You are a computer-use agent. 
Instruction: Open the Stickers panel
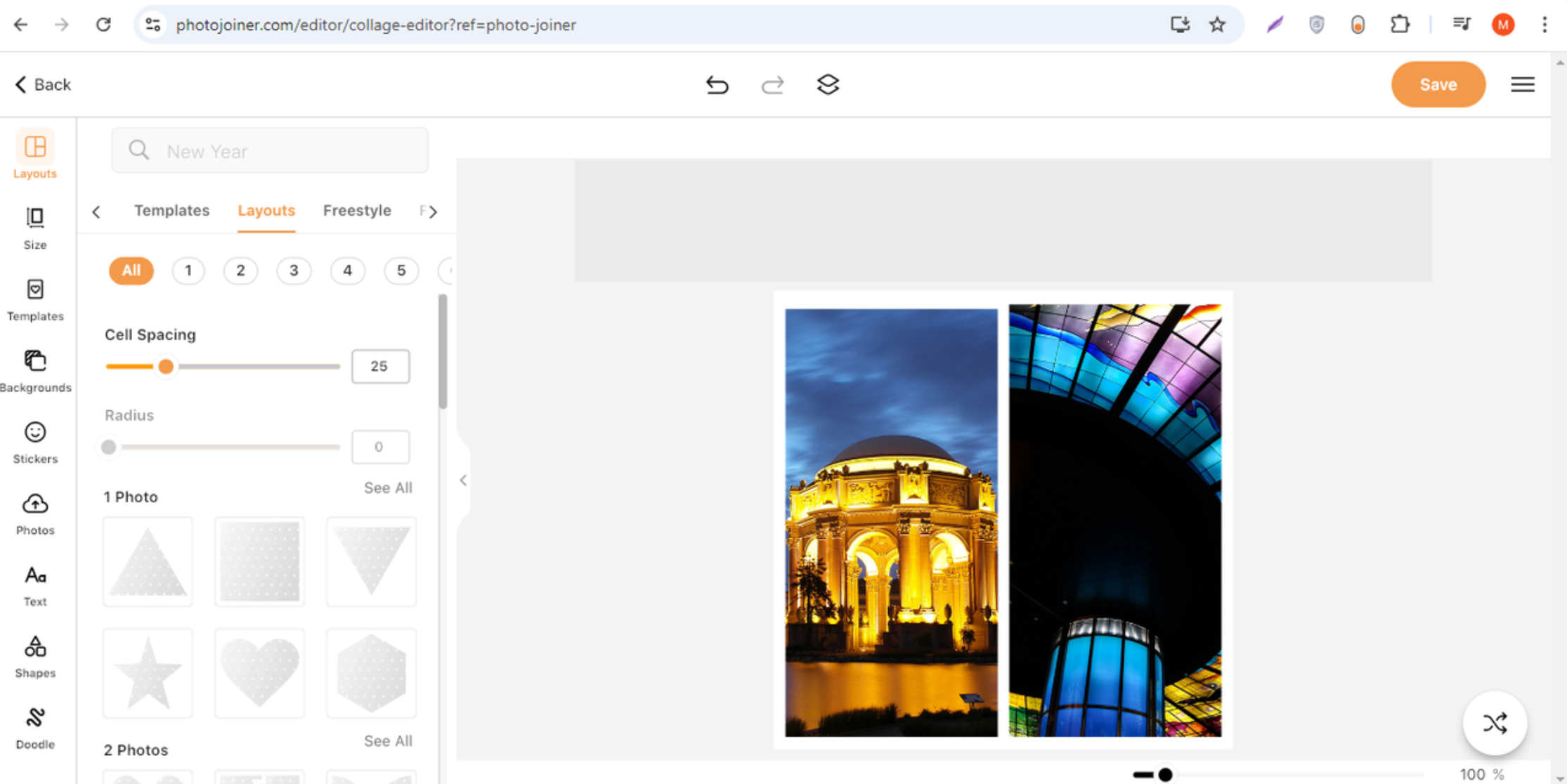[34, 440]
